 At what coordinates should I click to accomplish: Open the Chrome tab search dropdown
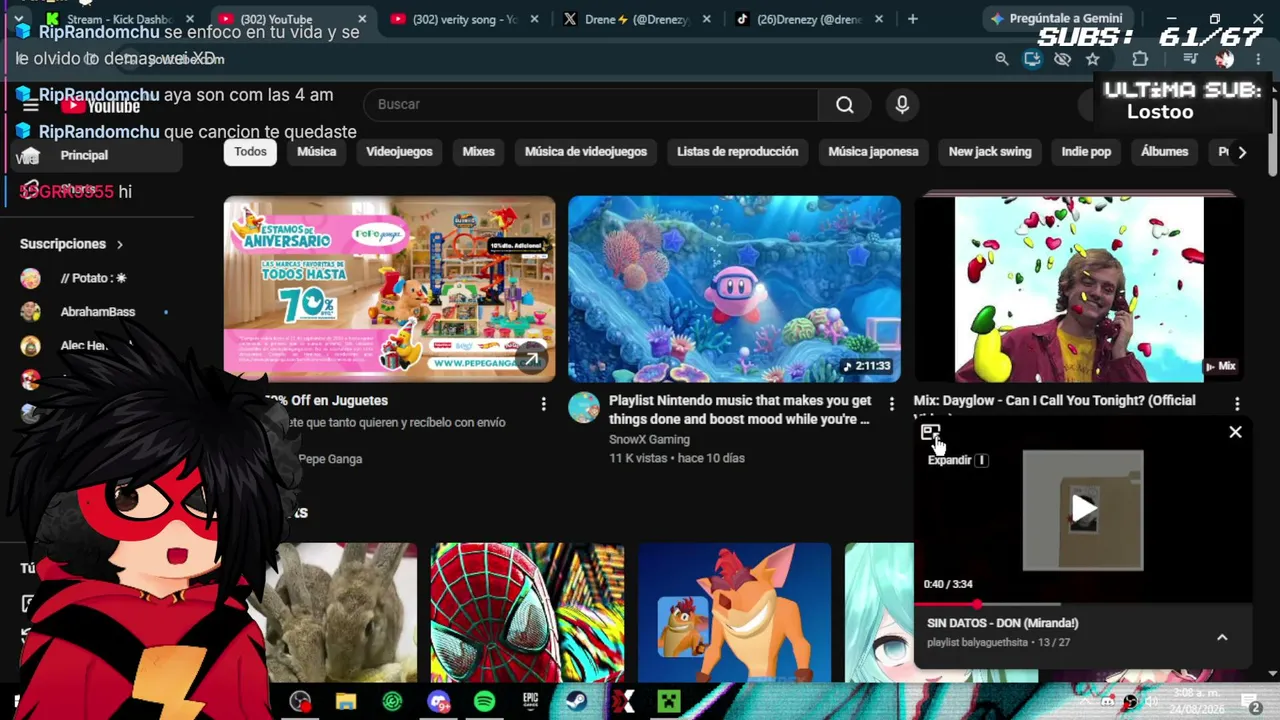[x=18, y=19]
